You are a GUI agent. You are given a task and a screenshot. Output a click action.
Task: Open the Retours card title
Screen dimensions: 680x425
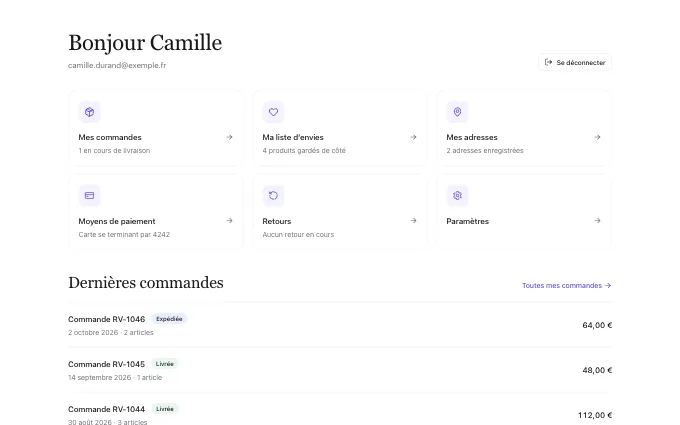coord(277,221)
